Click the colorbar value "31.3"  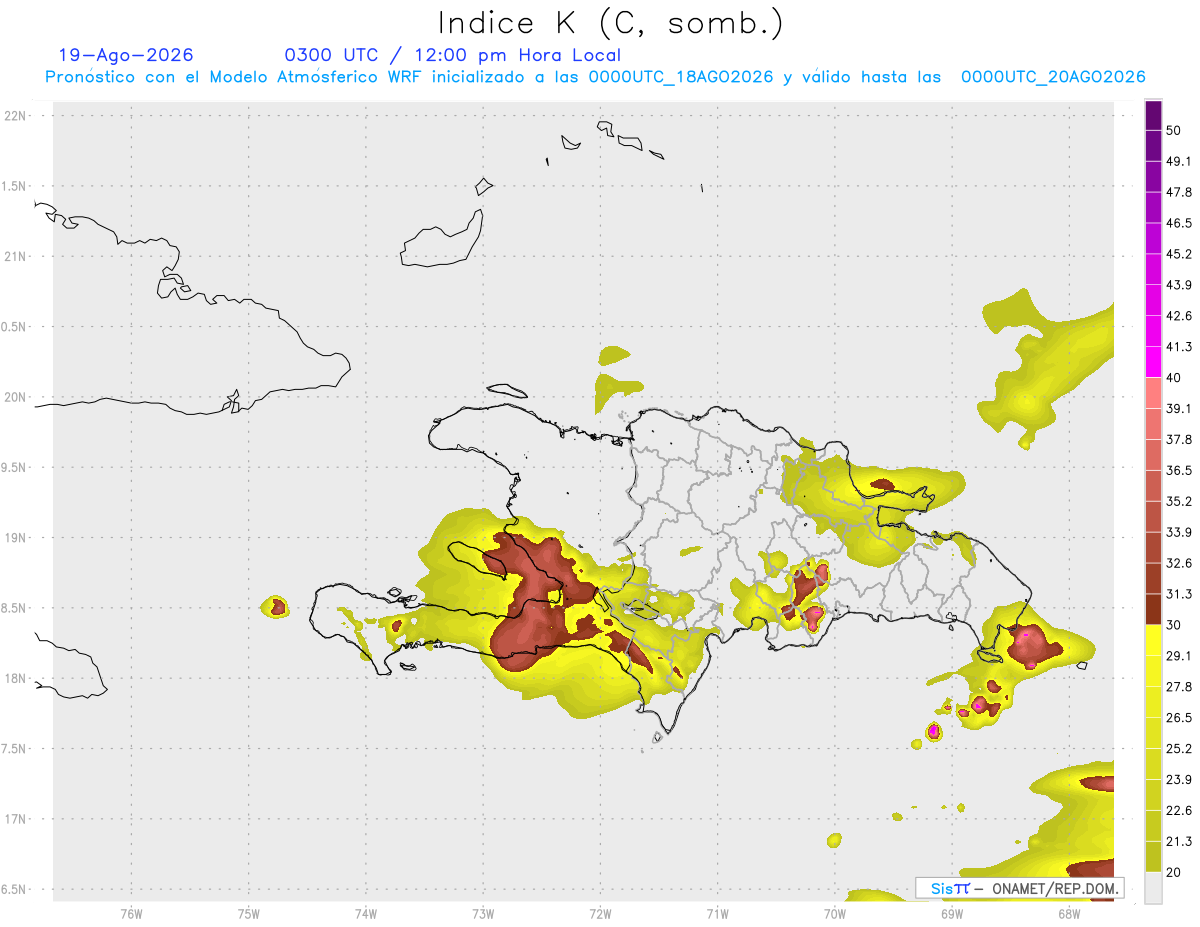(x=1179, y=594)
